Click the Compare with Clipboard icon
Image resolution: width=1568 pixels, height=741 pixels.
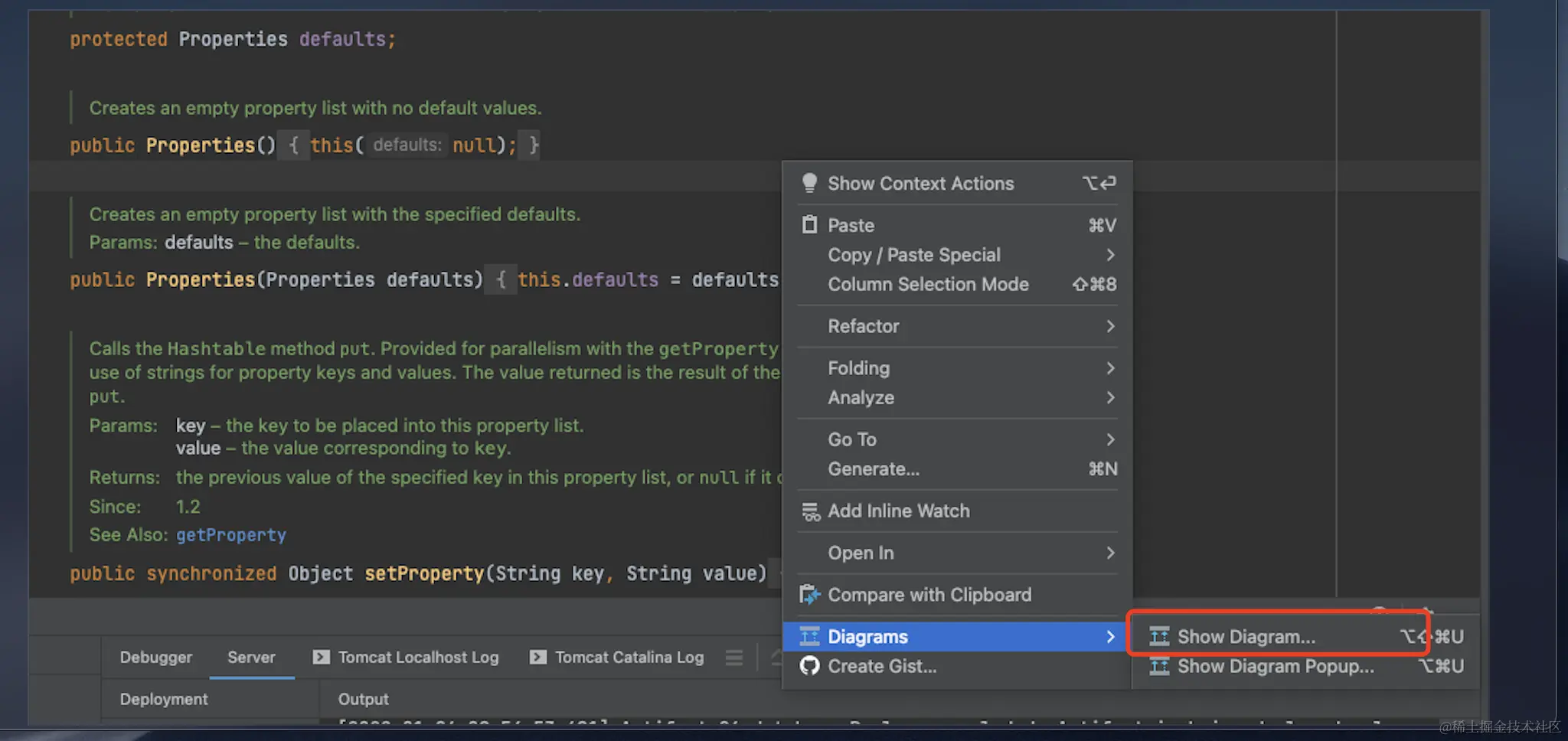point(809,595)
